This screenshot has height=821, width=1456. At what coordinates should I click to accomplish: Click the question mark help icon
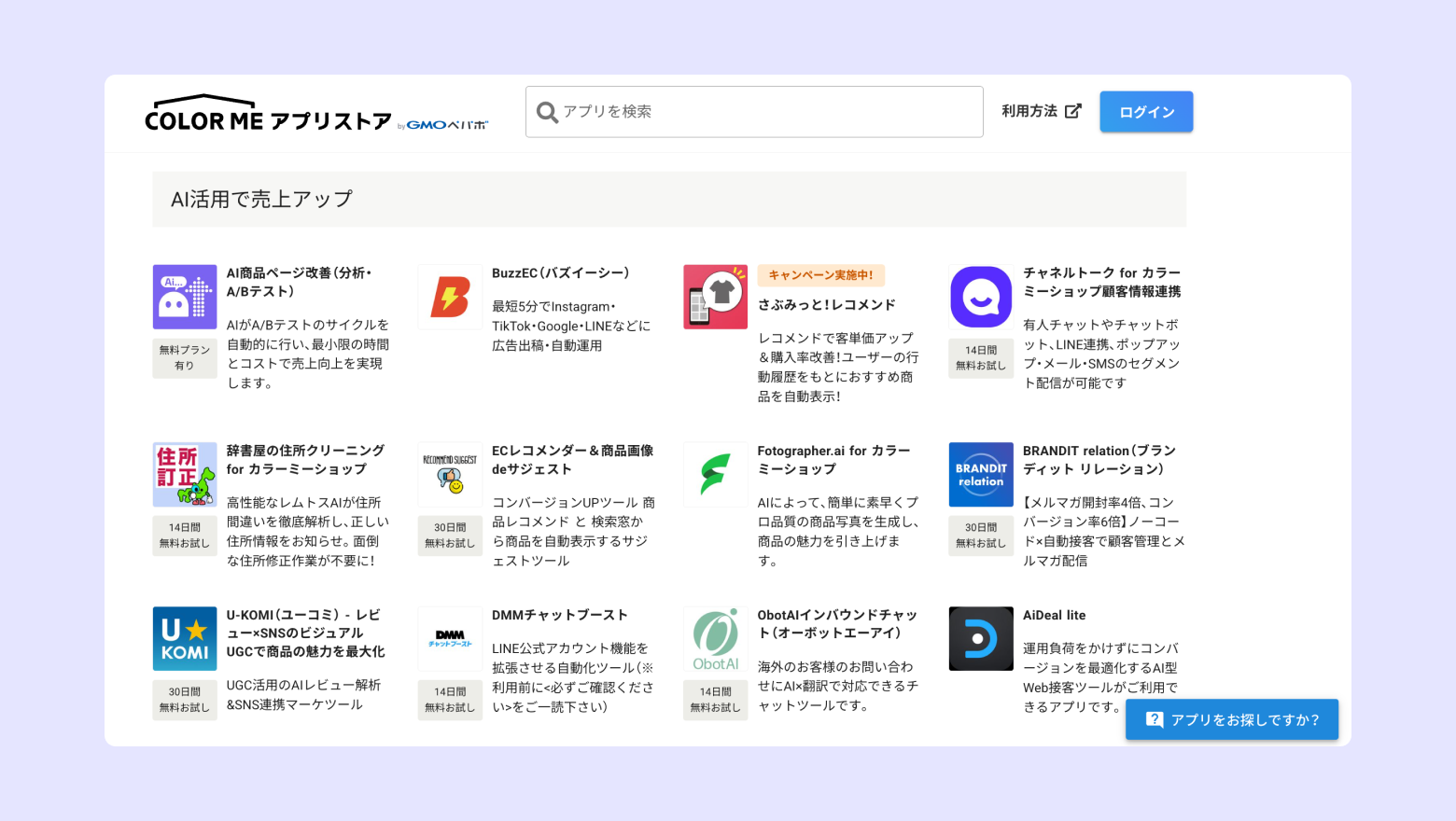point(1155,719)
